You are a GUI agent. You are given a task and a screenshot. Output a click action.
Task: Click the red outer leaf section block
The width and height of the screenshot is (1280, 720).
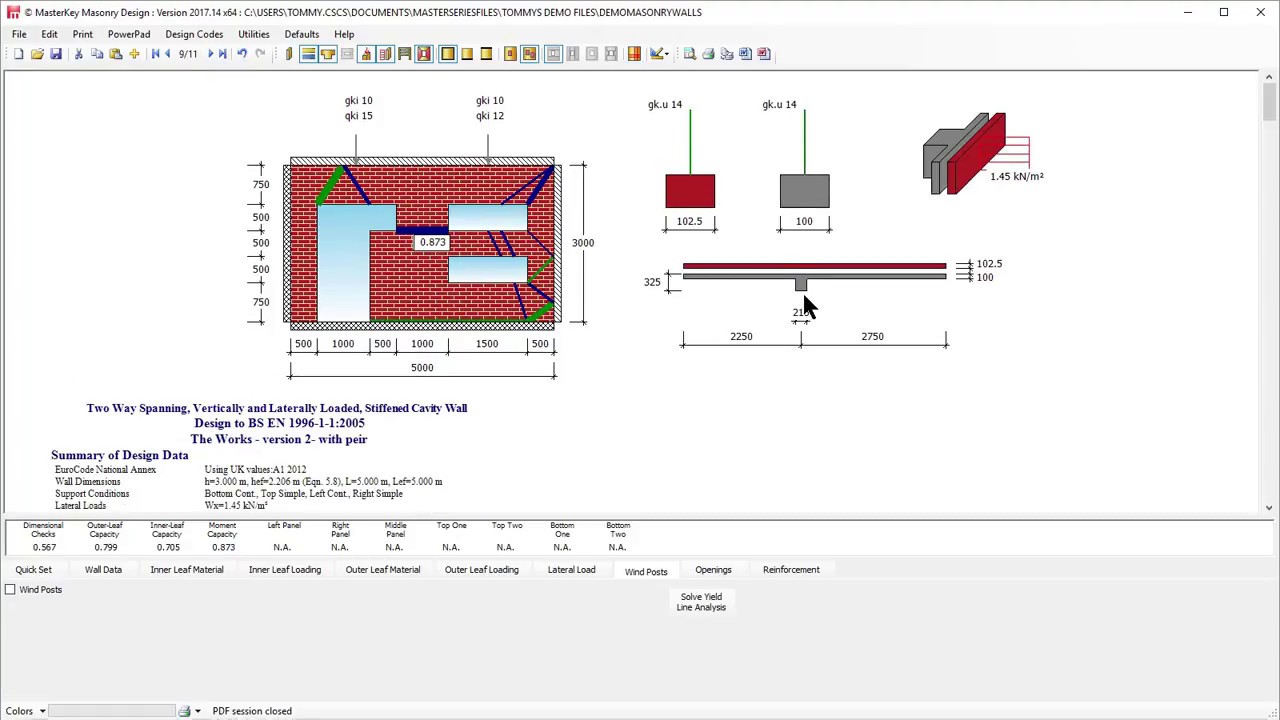(x=690, y=191)
